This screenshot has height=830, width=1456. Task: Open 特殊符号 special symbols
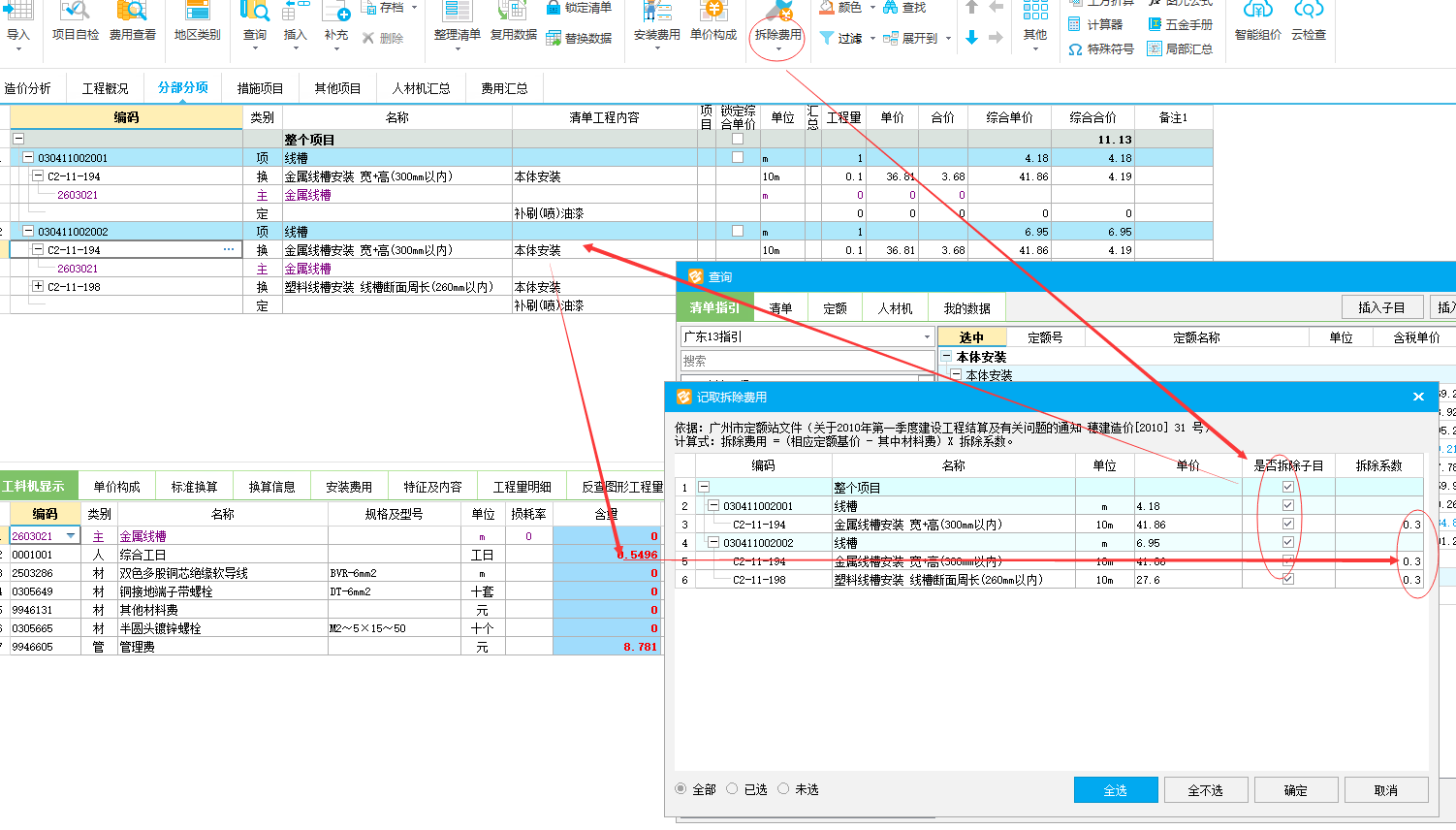1101,49
